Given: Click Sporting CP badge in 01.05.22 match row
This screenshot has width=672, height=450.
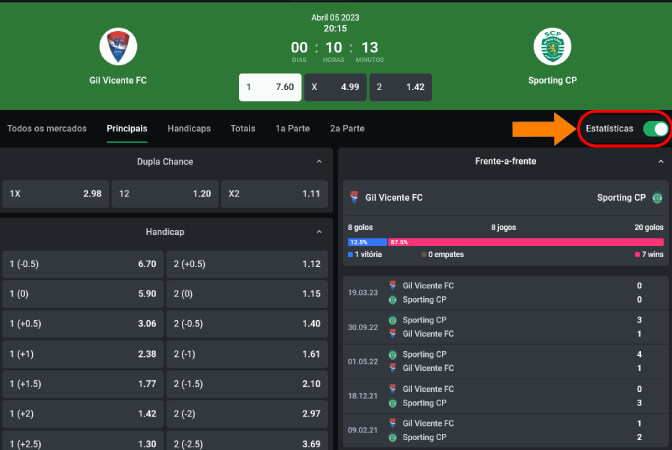Looking at the screenshot, I should click(393, 354).
